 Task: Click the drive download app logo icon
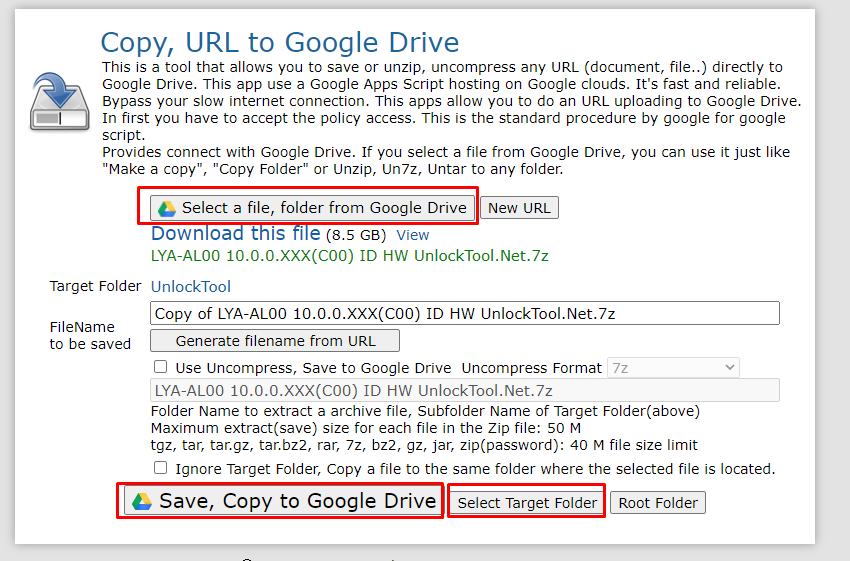pos(59,102)
